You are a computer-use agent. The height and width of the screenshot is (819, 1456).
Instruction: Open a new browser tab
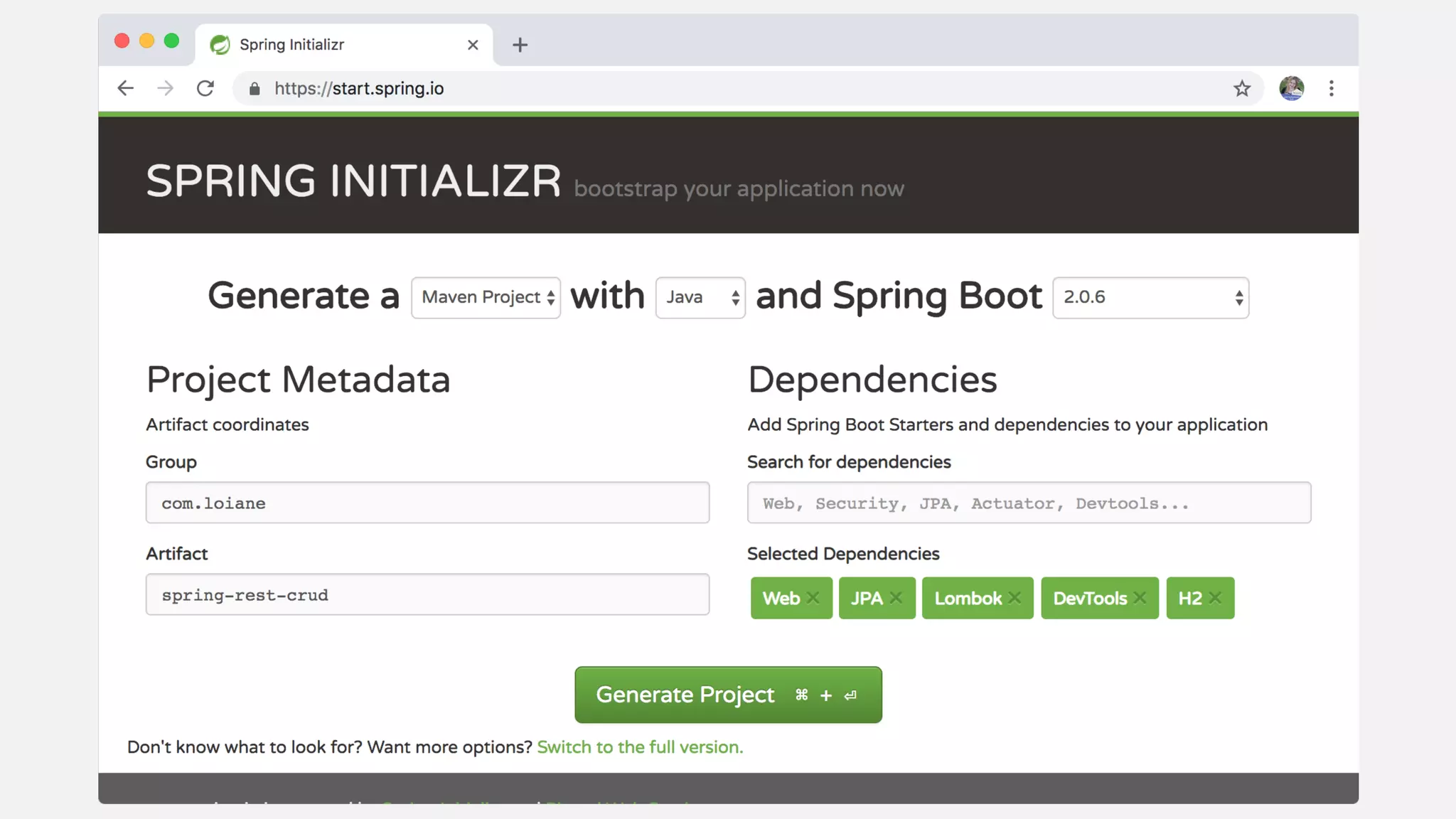point(520,45)
